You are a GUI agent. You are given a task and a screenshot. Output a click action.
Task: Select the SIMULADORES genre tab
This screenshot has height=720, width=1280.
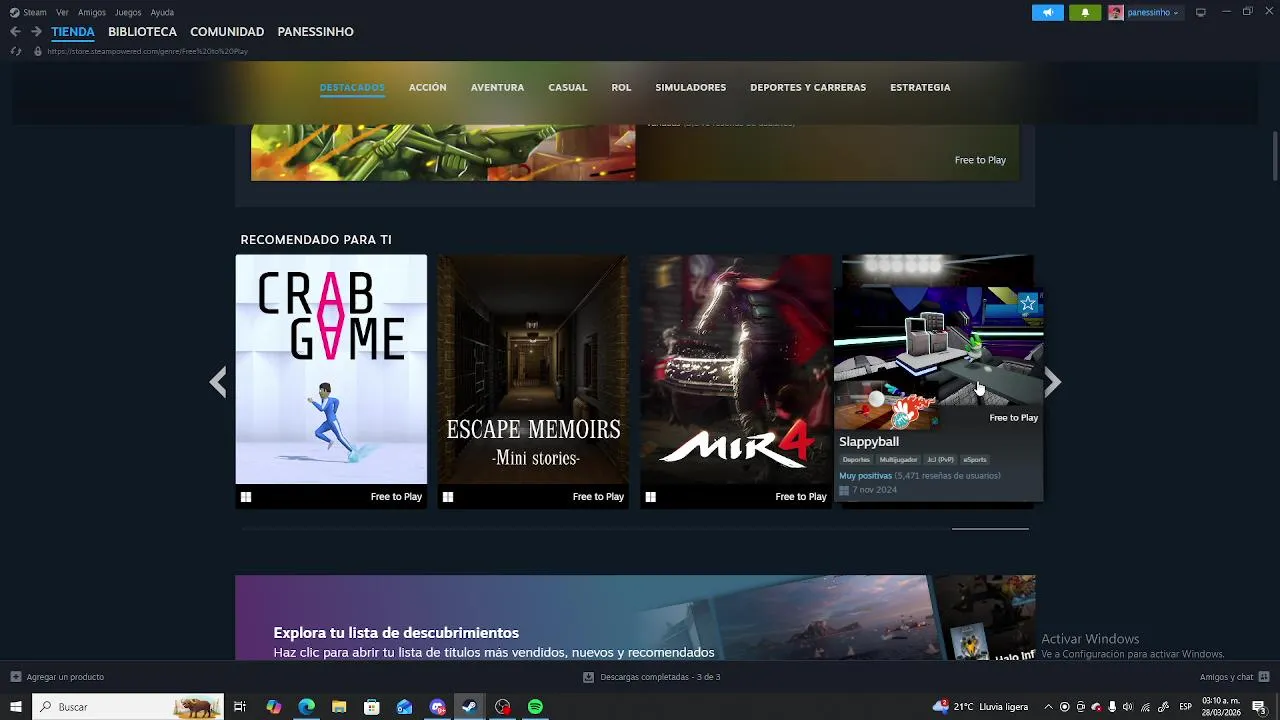[x=690, y=88]
